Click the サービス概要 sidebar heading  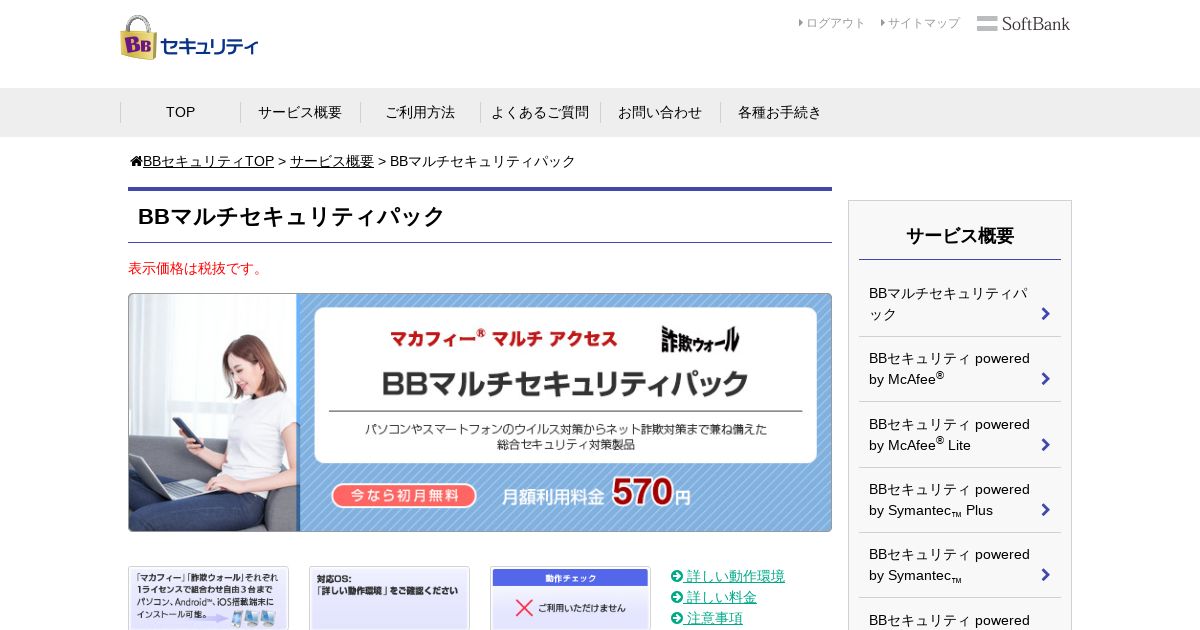click(960, 236)
